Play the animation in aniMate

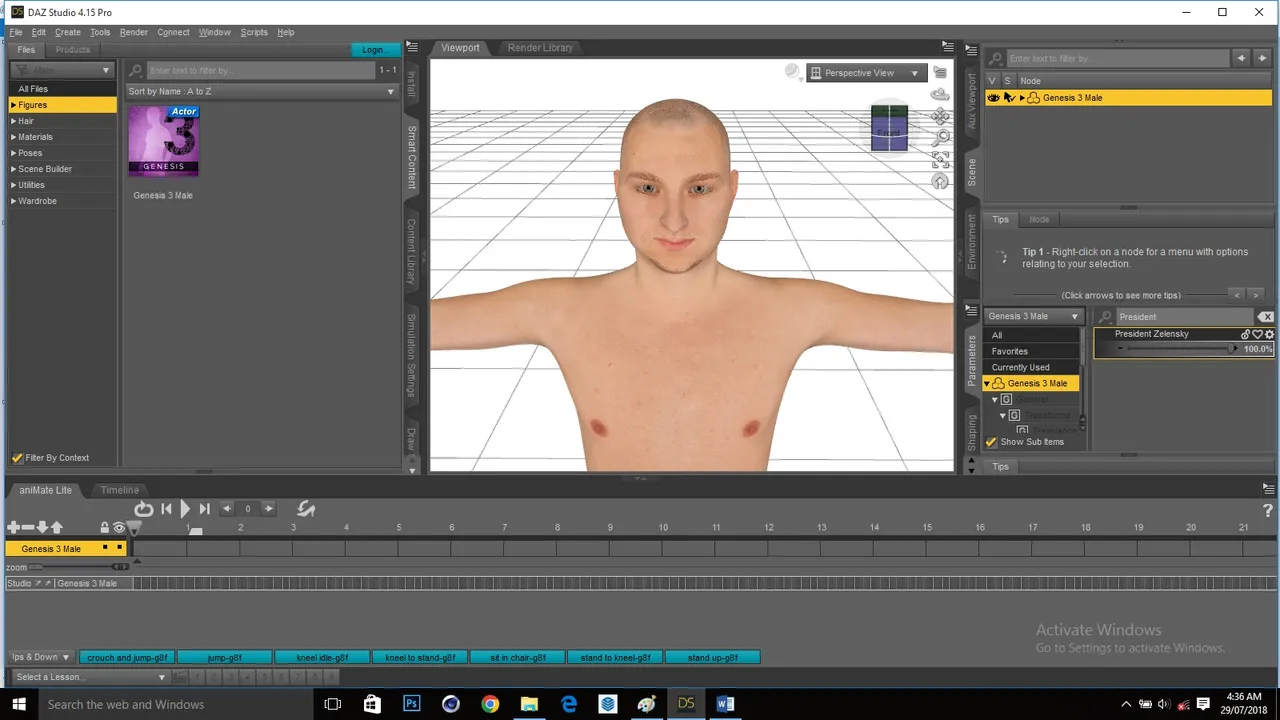tap(185, 509)
